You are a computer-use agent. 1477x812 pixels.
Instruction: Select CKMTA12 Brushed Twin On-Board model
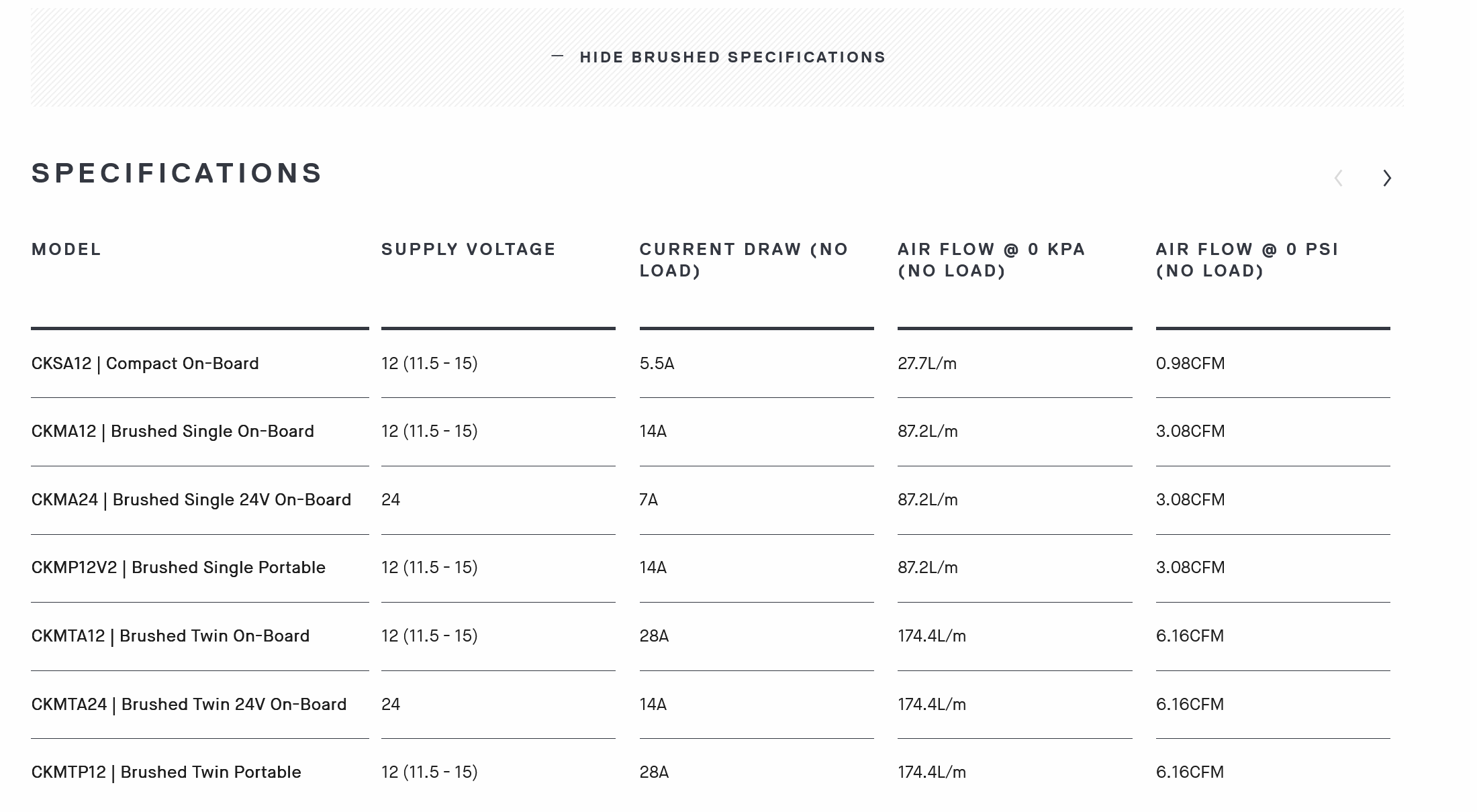click(171, 636)
